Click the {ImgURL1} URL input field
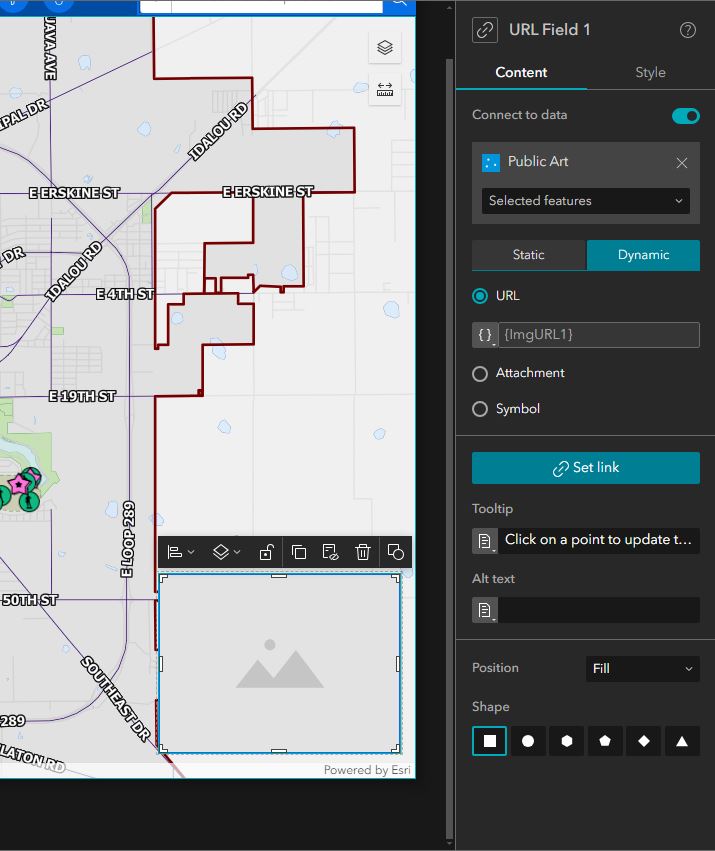 [599, 335]
